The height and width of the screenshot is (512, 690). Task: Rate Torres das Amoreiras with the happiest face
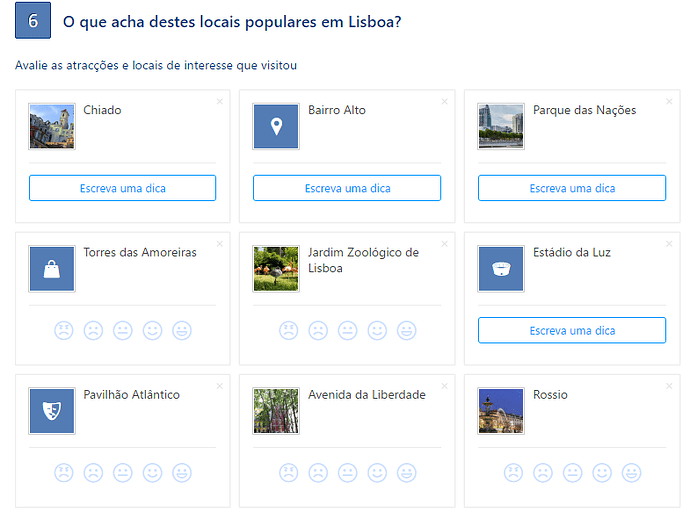[182, 330]
